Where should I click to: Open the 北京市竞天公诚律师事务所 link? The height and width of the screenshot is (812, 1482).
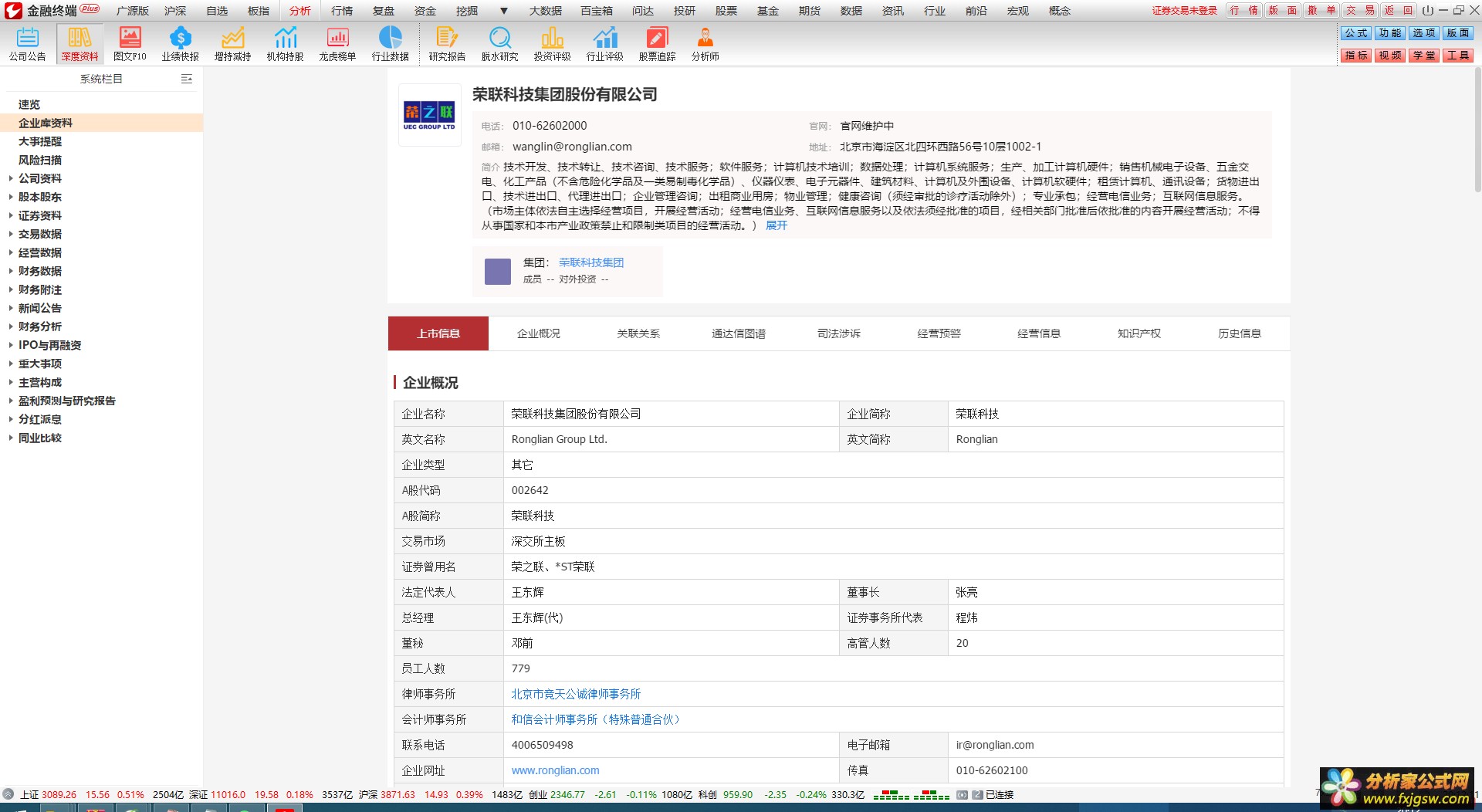point(576,694)
